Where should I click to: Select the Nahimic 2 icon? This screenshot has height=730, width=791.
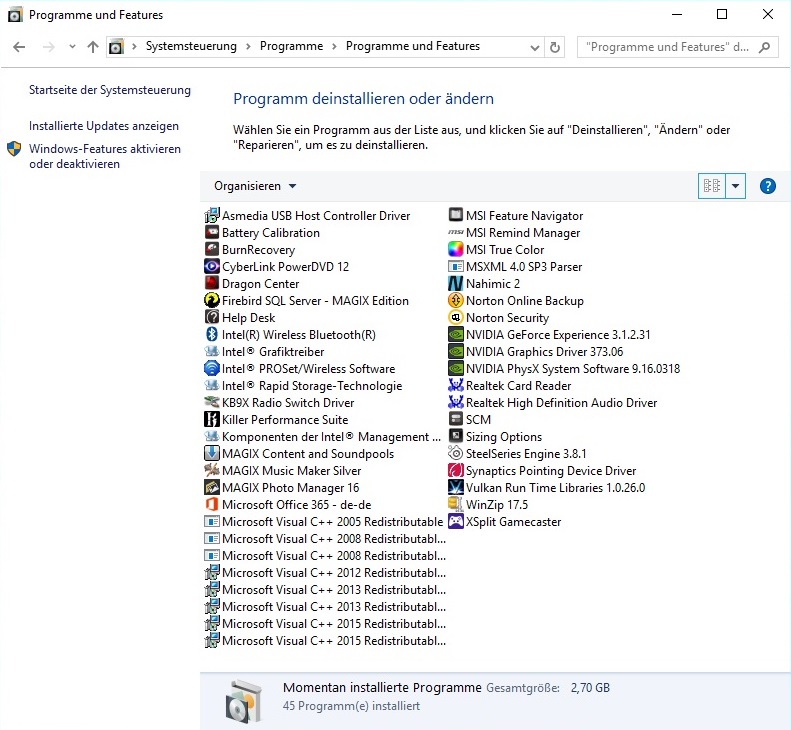click(x=456, y=284)
